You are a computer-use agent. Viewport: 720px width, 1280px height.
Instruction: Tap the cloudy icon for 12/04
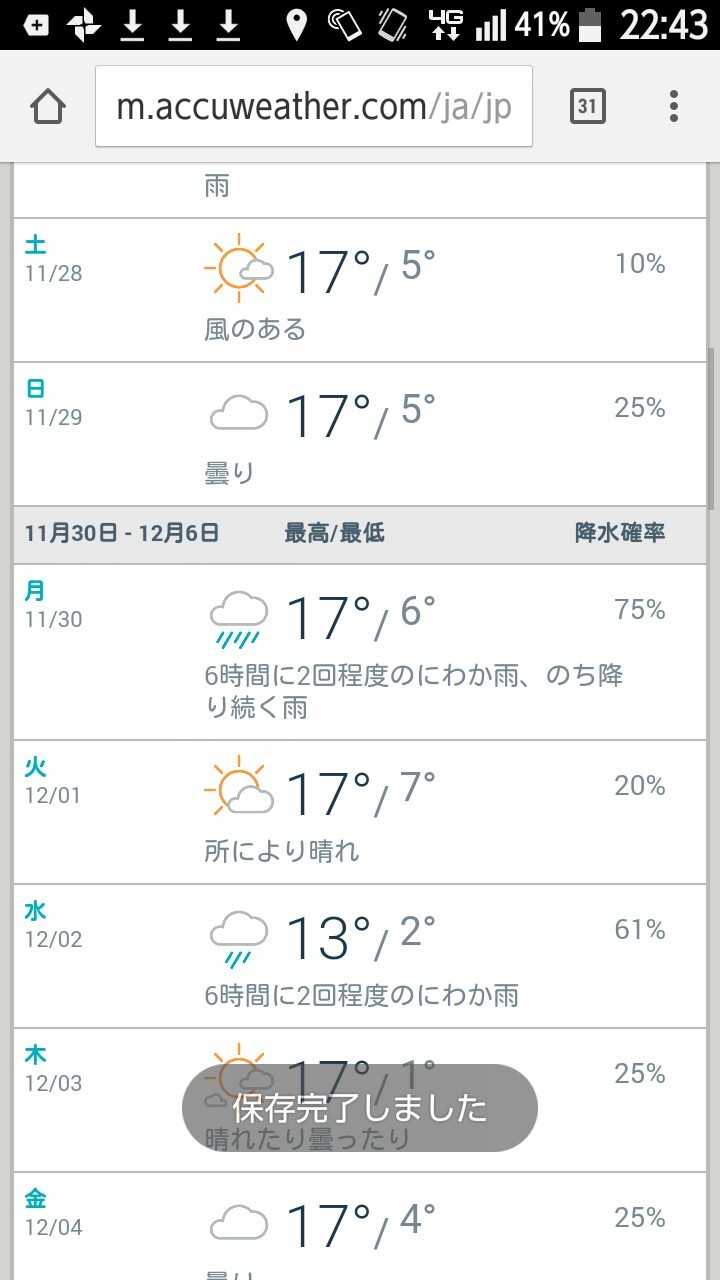click(239, 1222)
